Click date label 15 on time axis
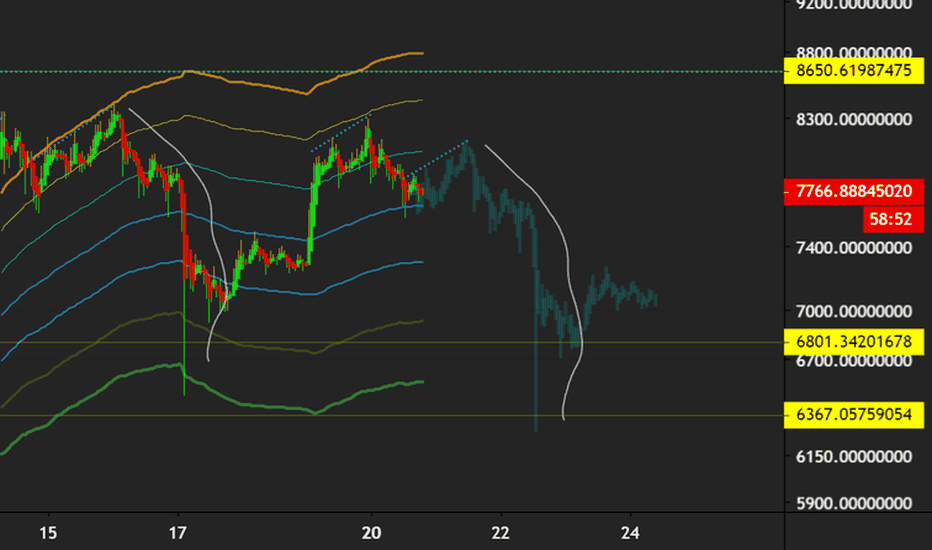 (48, 533)
